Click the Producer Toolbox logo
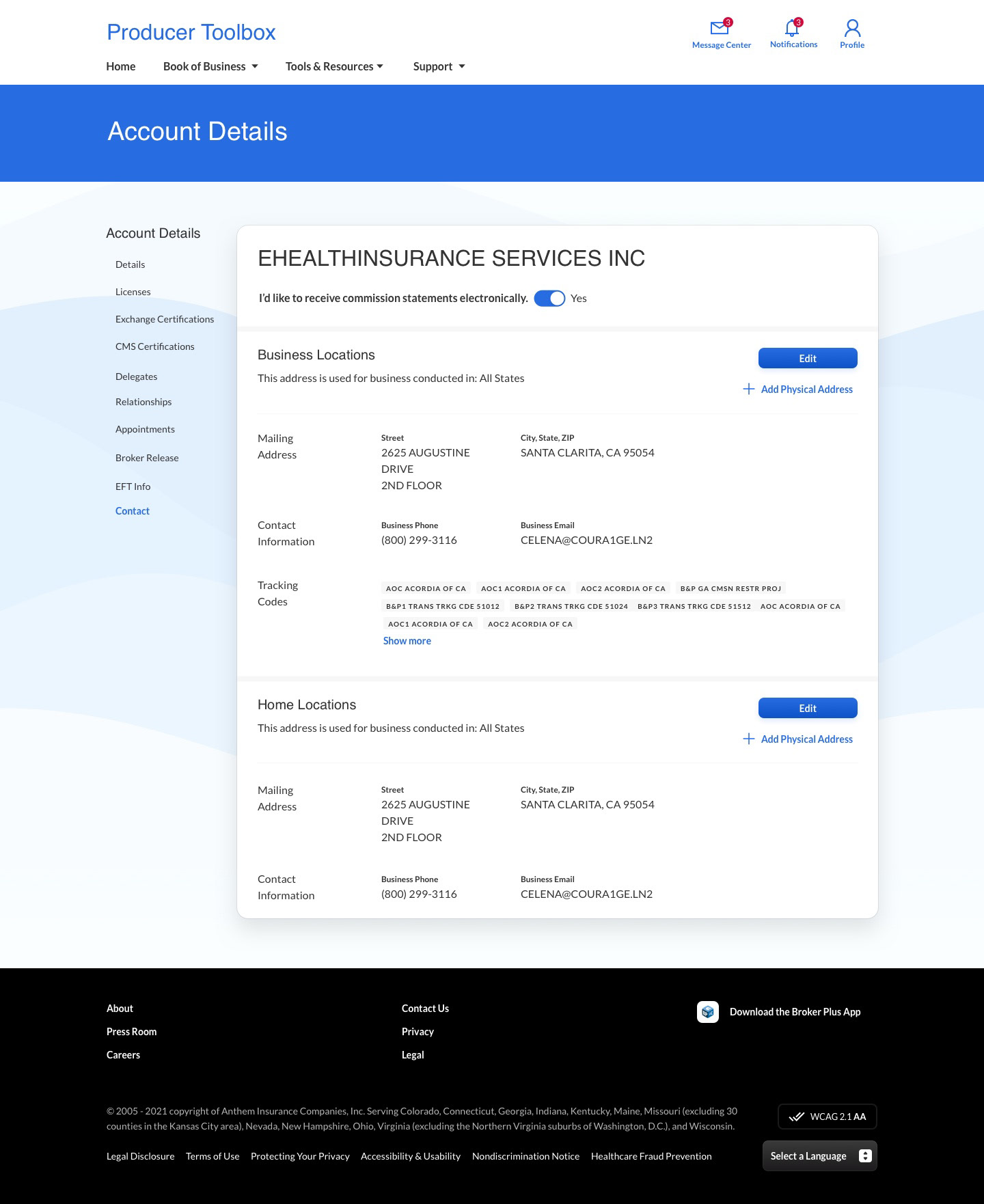Screen dimensions: 984x1204 pos(191,32)
